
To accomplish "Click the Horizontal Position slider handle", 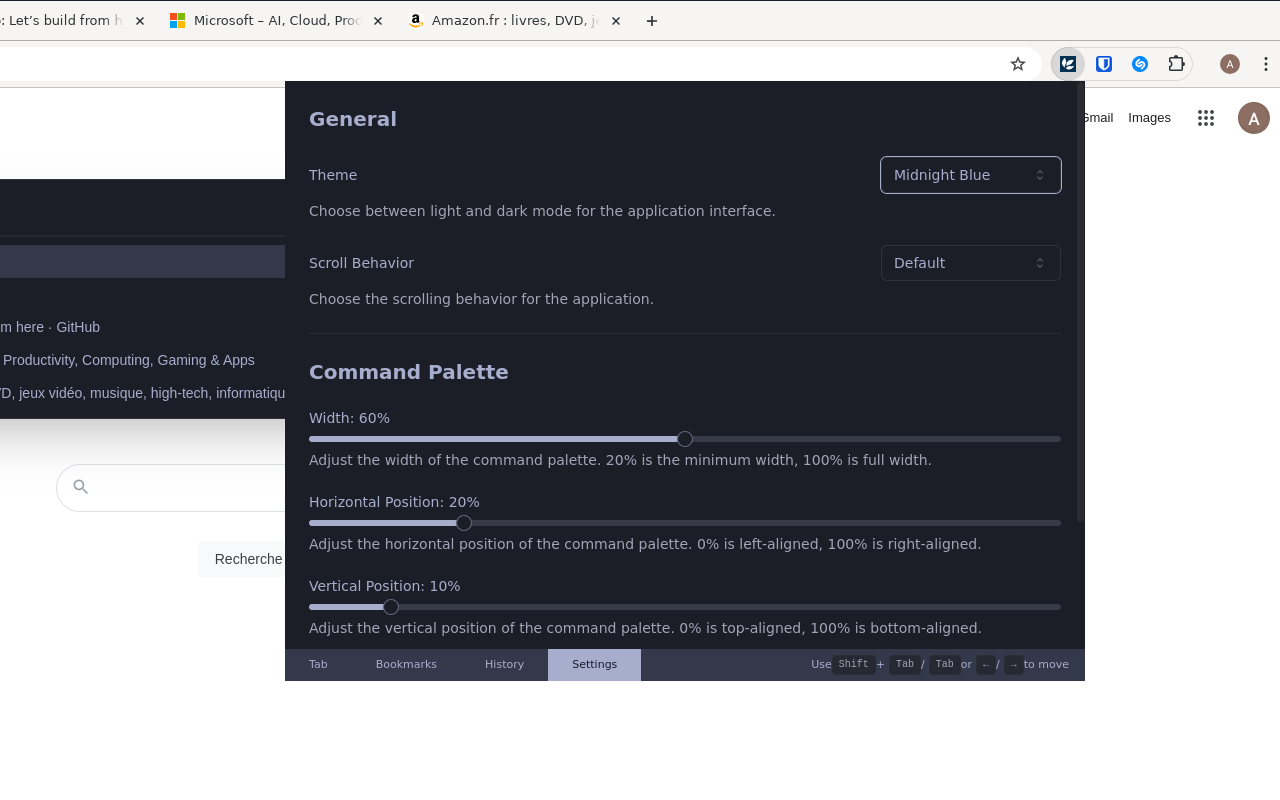I will (464, 523).
